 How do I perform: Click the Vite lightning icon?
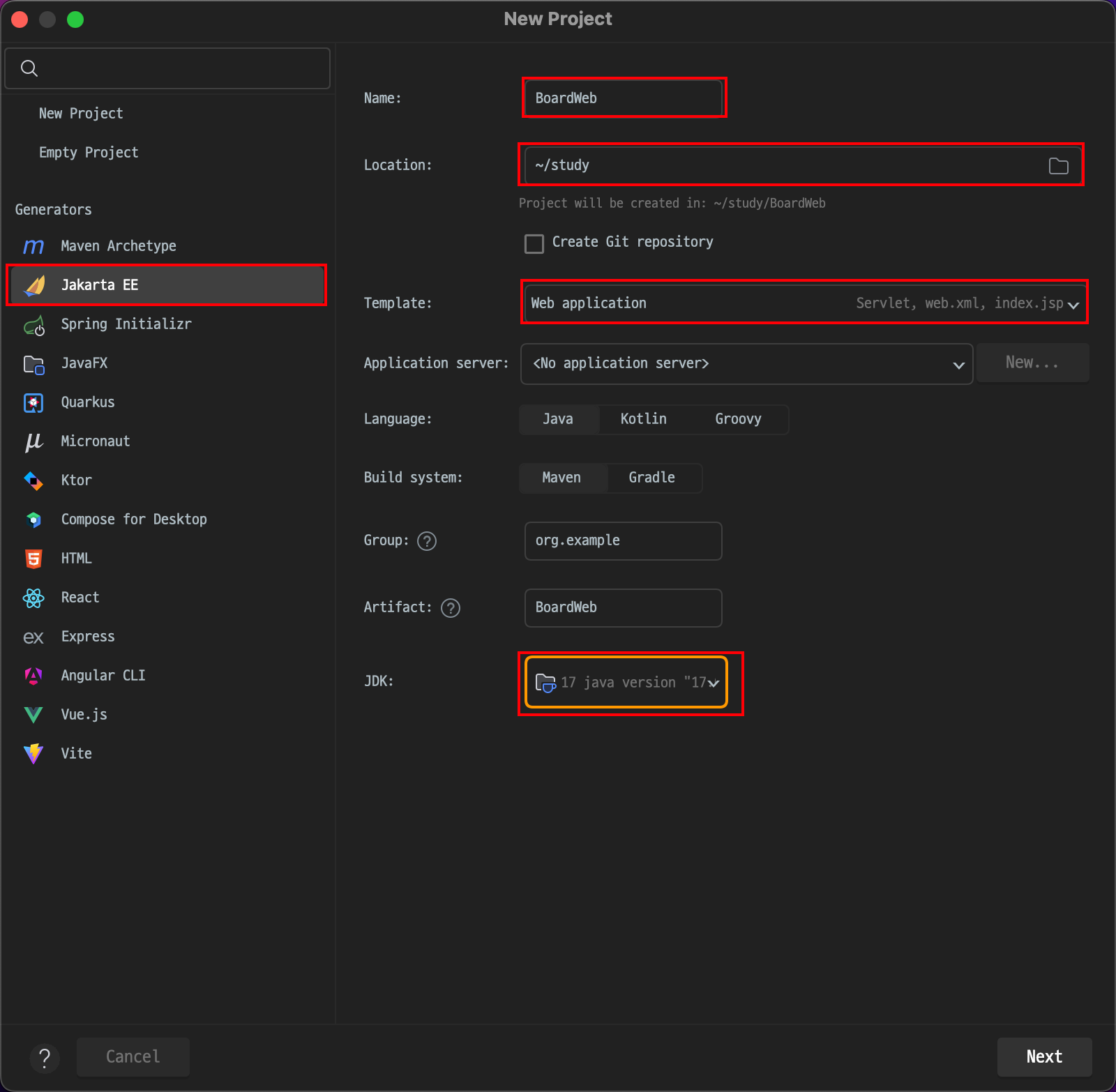click(x=33, y=754)
